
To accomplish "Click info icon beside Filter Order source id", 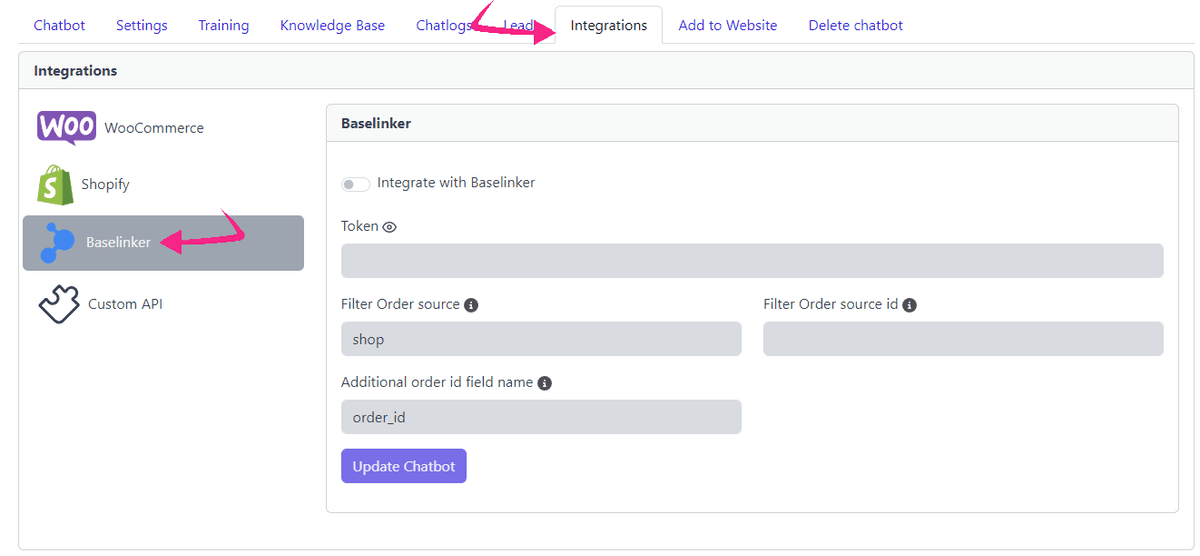I will [x=909, y=305].
